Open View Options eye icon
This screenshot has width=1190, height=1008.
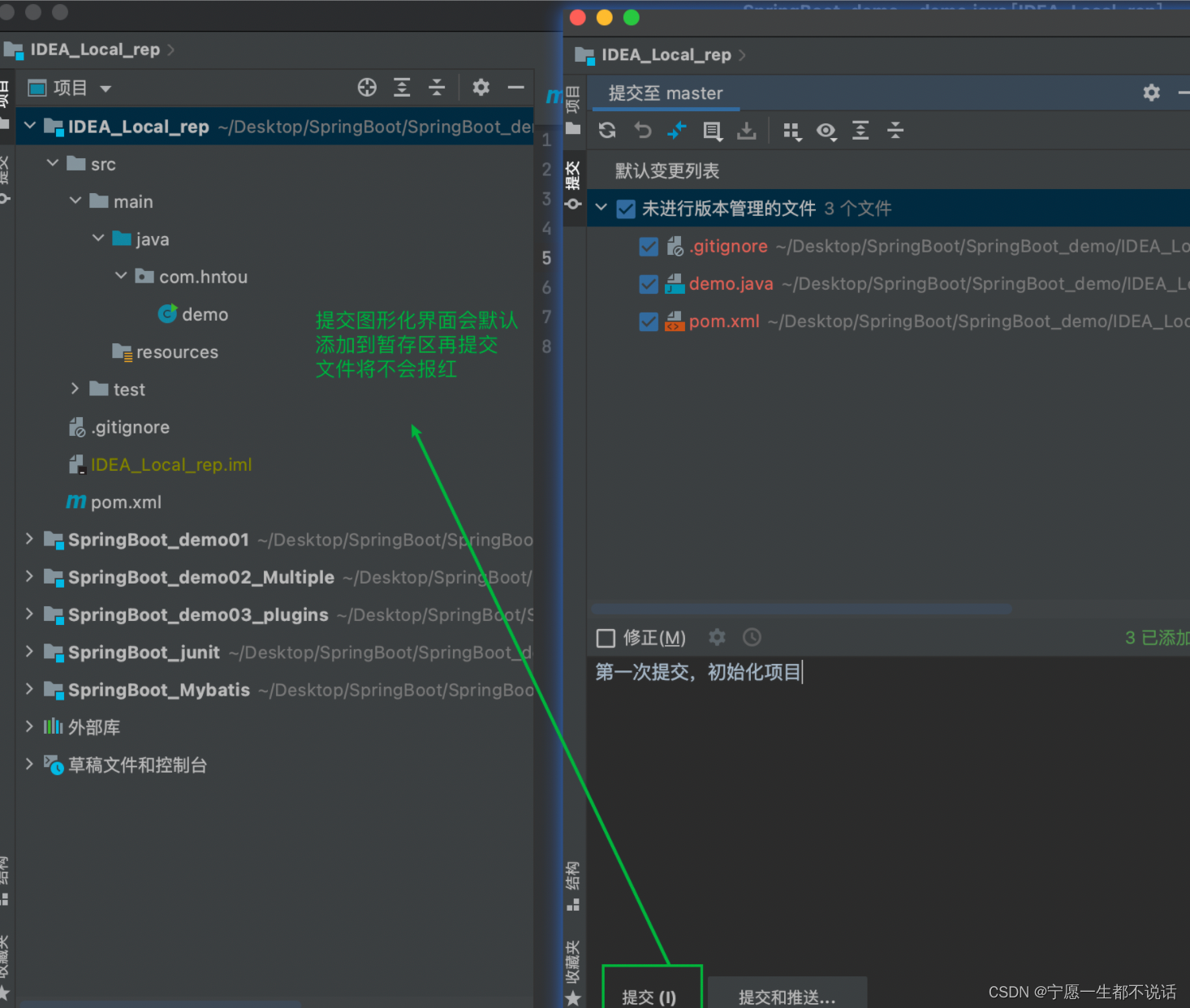pos(826,131)
